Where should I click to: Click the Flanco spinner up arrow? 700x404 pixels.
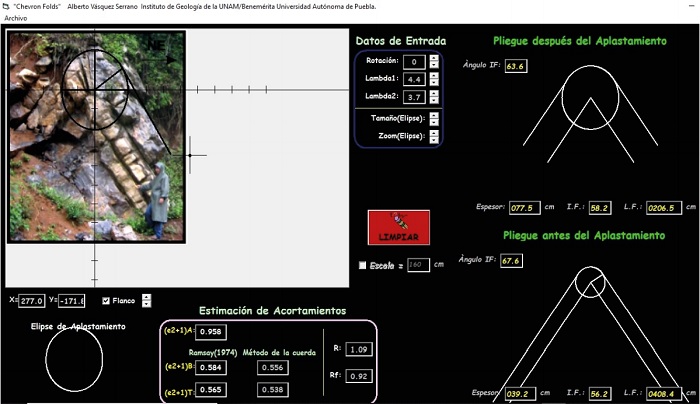[x=146, y=297]
